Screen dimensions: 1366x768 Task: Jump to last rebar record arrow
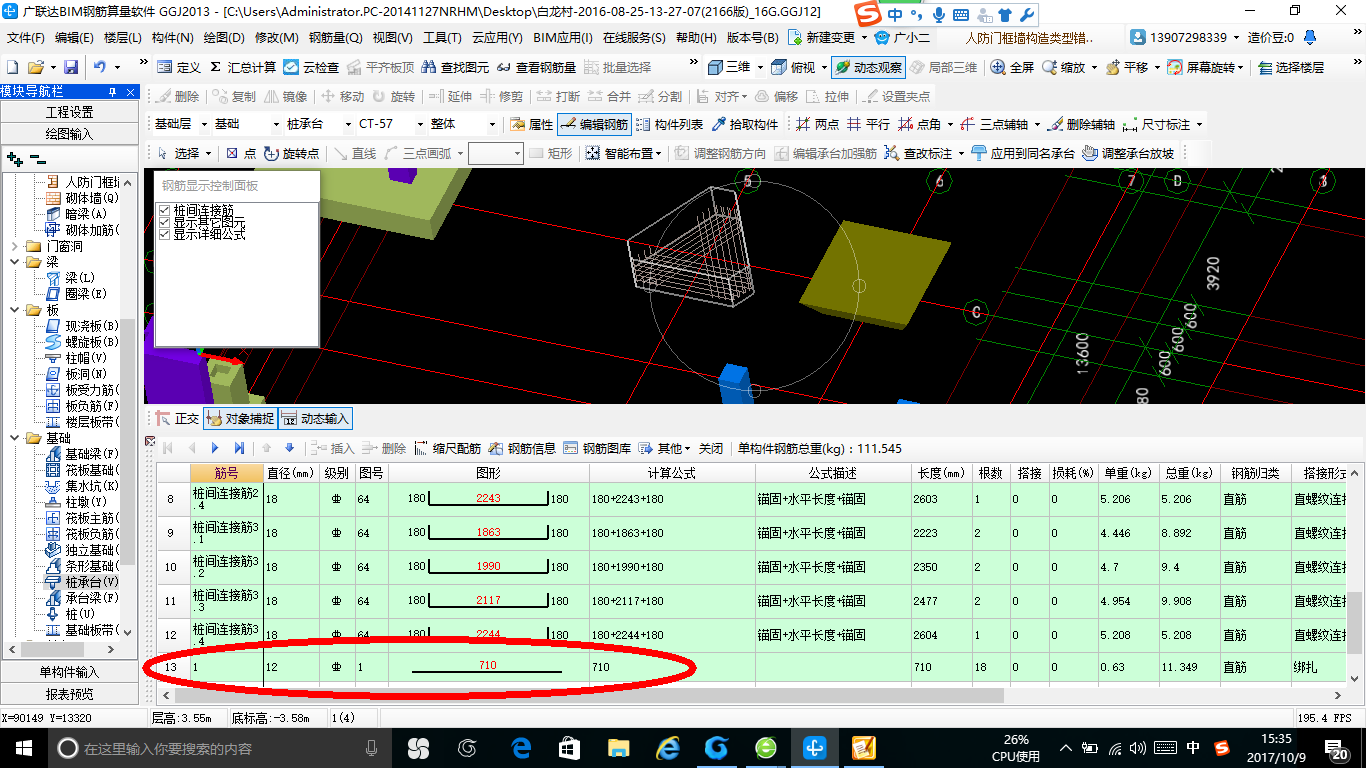(239, 448)
